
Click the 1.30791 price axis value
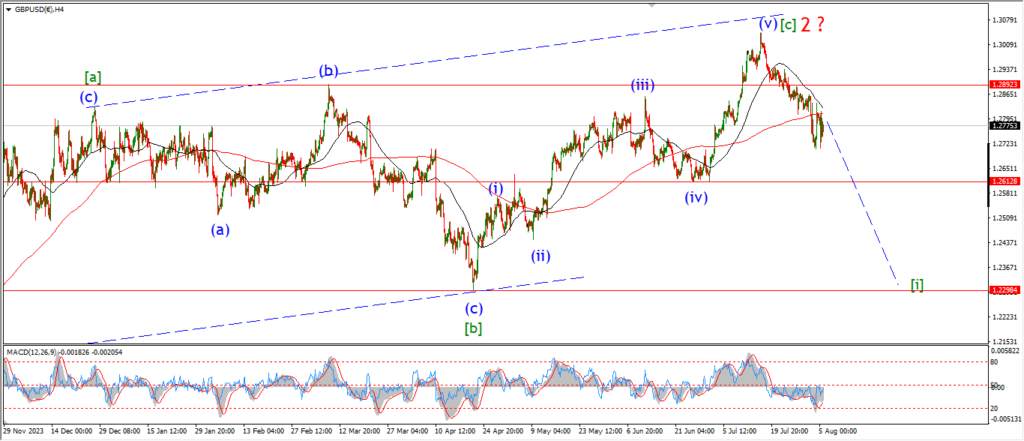[x=1004, y=20]
